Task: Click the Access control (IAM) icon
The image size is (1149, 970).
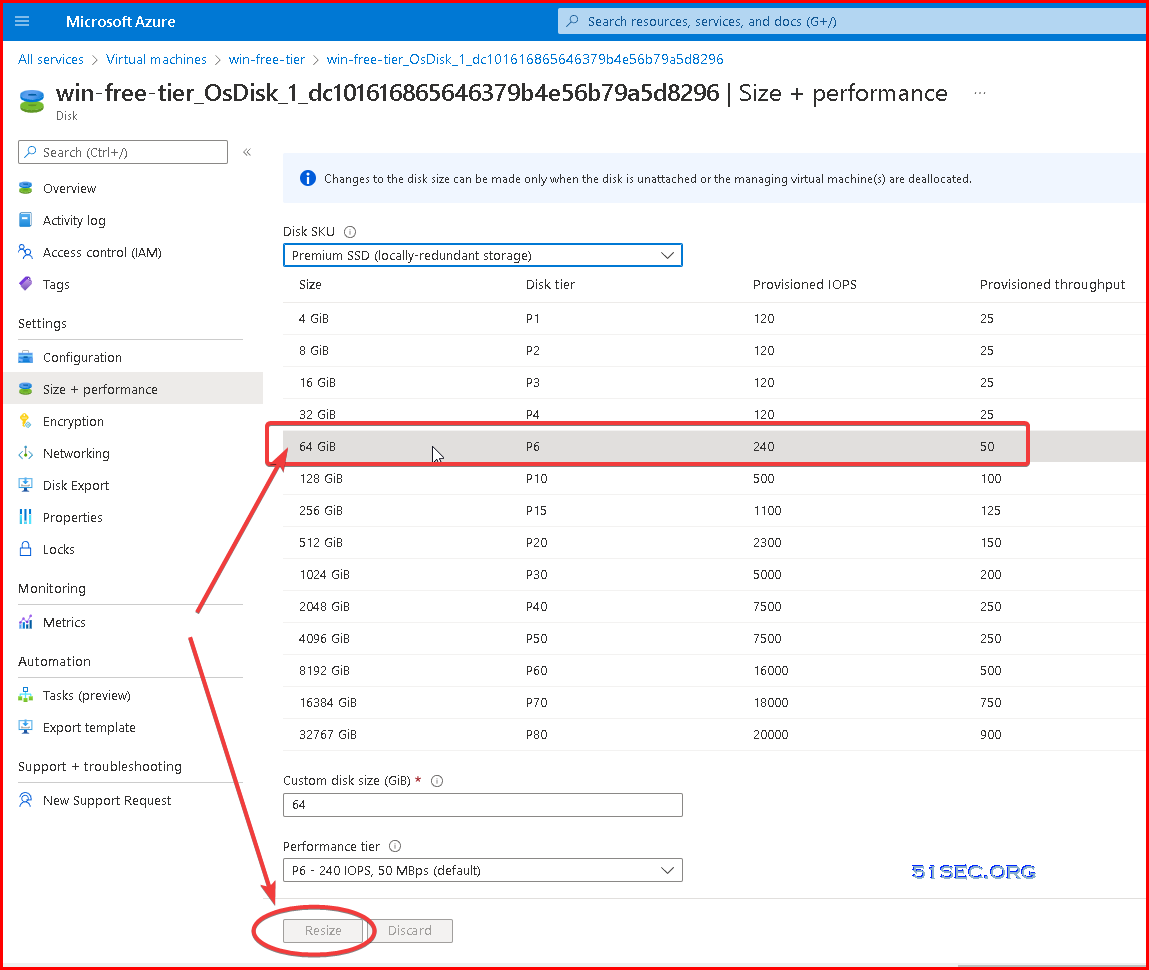Action: point(26,252)
